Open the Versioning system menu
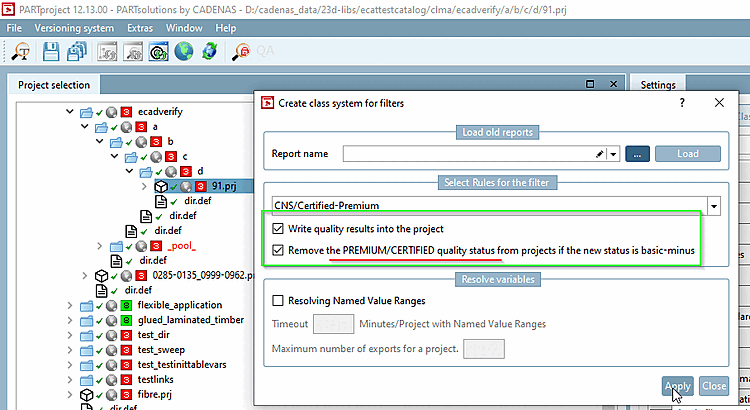This screenshot has height=410, width=750. [x=74, y=28]
